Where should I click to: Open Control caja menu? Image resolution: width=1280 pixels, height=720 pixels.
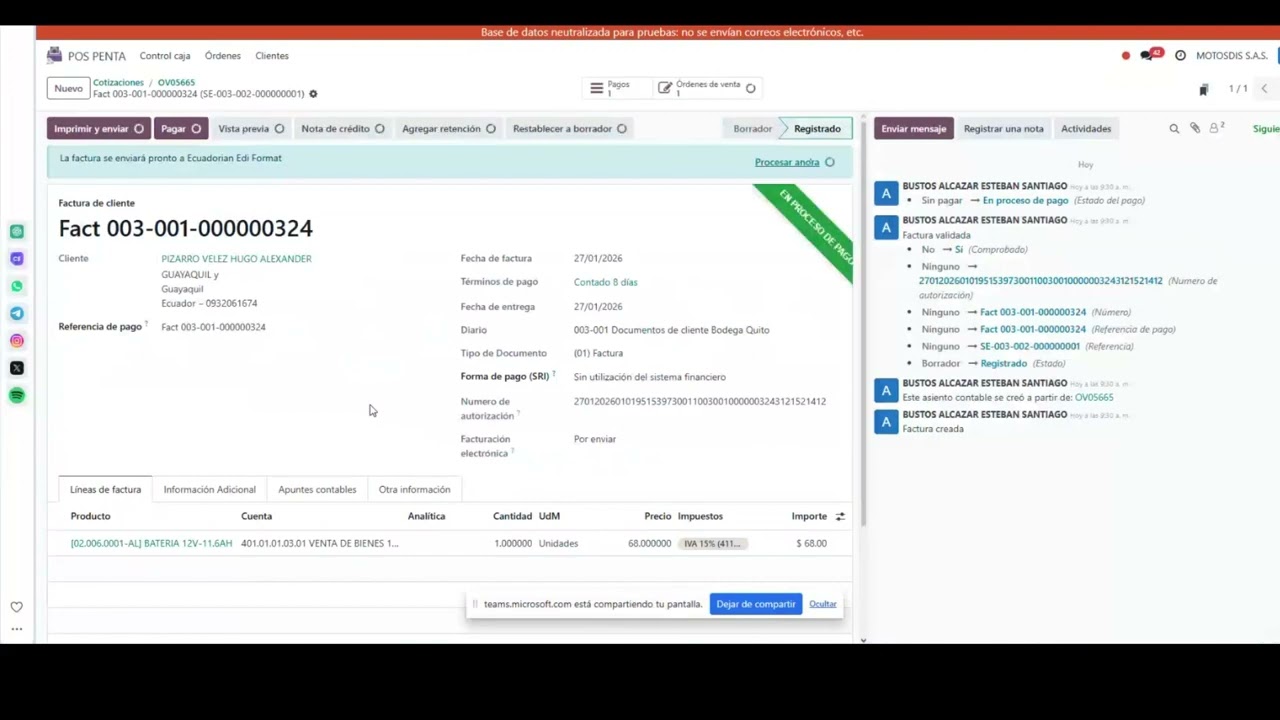(x=165, y=56)
